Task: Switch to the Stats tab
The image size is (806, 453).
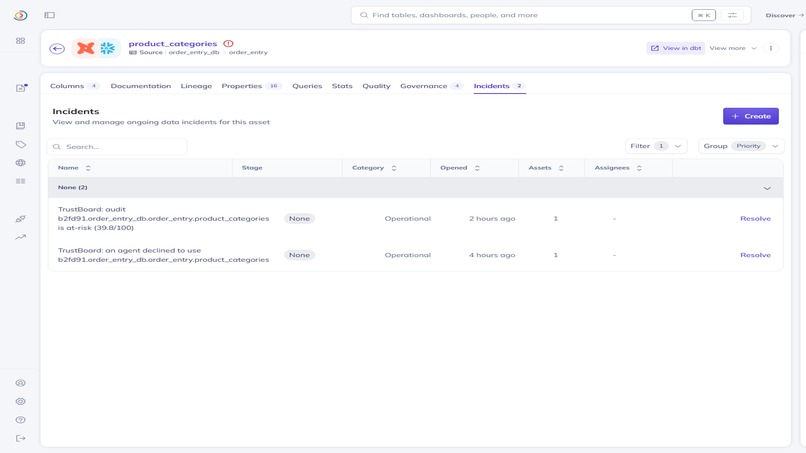Action: [342, 86]
